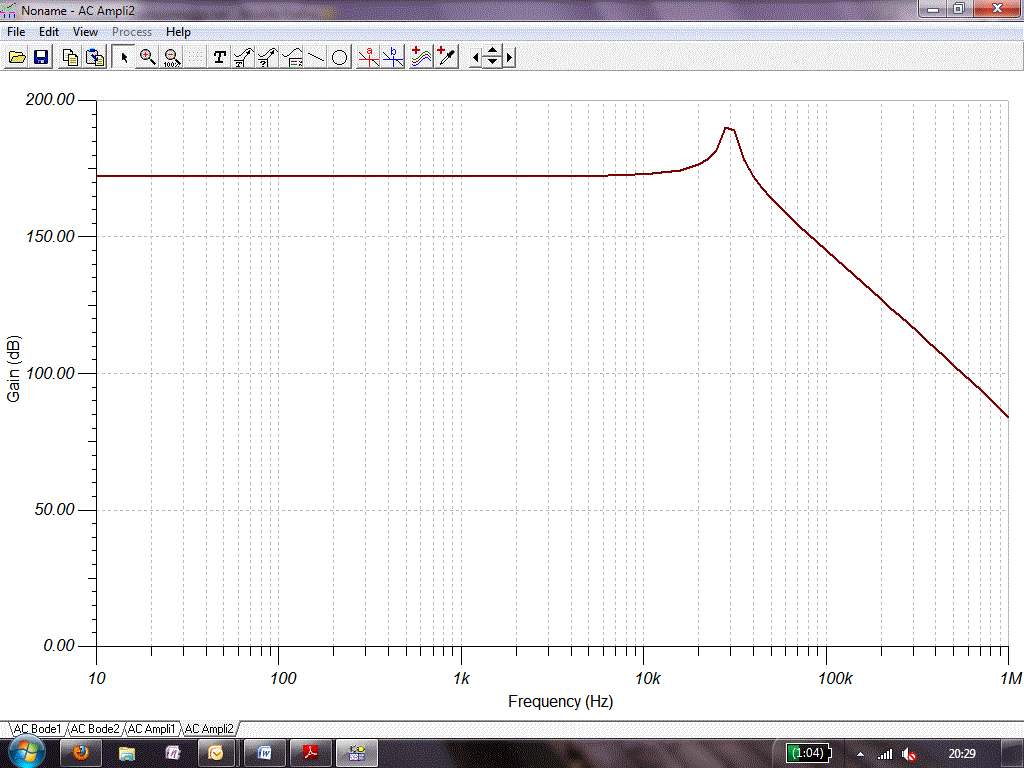Click the muted volume speaker tray icon
Image resolution: width=1024 pixels, height=768 pixels.
[909, 754]
